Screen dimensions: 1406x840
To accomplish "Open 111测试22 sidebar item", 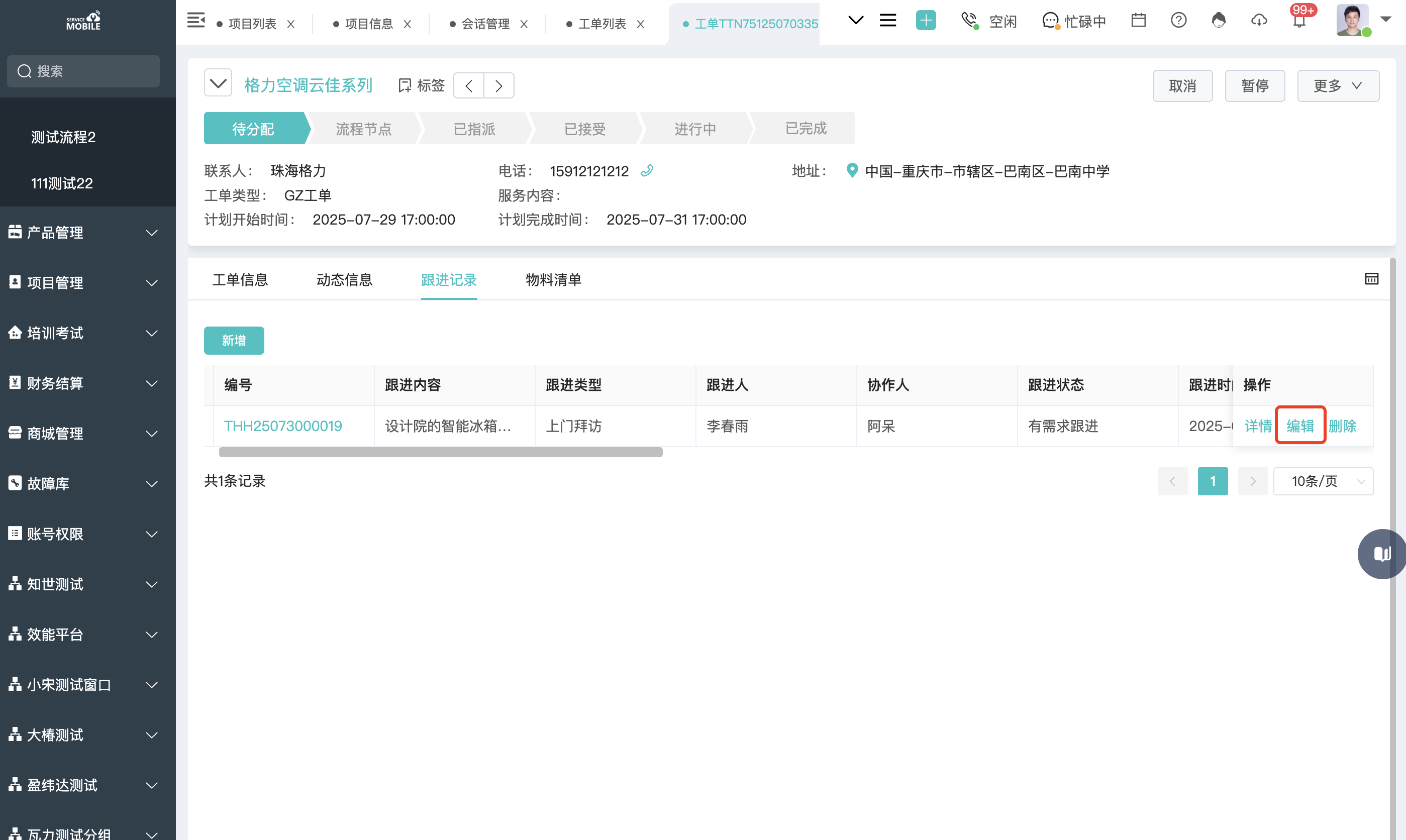I will [x=62, y=183].
